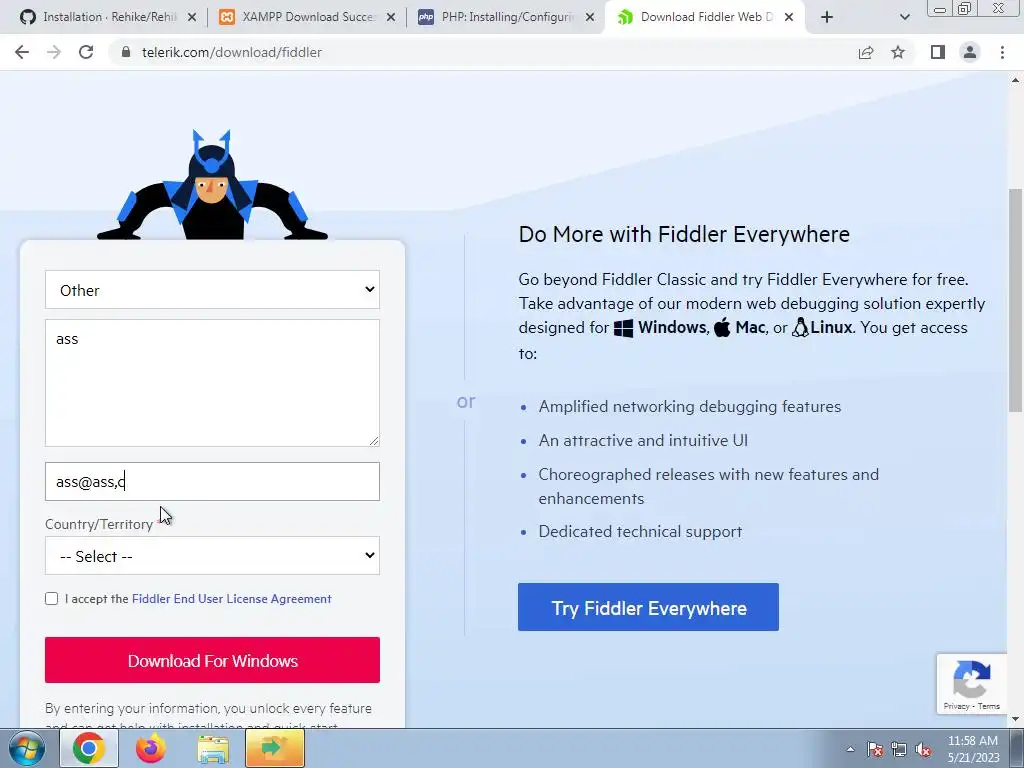Open reCAPTCHA Terms link
1024x768 pixels.
[x=989, y=706]
